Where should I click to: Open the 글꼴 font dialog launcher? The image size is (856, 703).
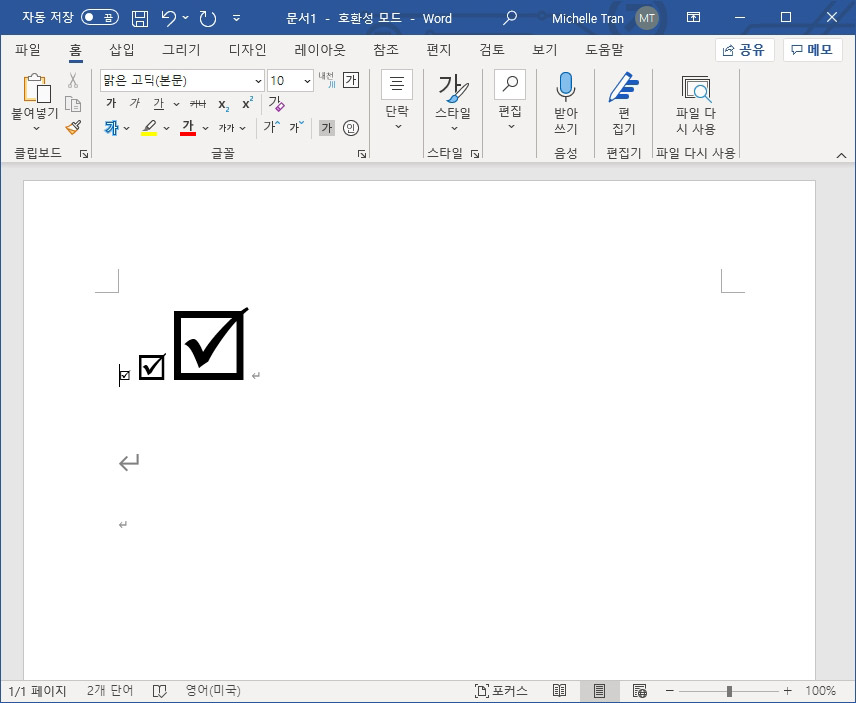coord(362,154)
